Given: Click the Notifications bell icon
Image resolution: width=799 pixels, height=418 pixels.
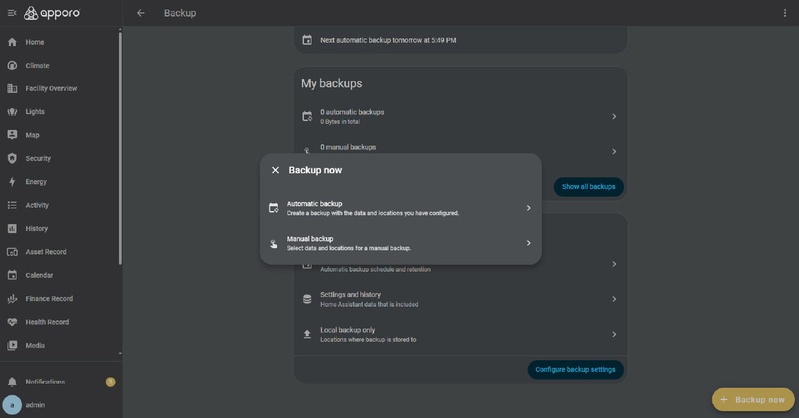Looking at the screenshot, I should tap(12, 382).
